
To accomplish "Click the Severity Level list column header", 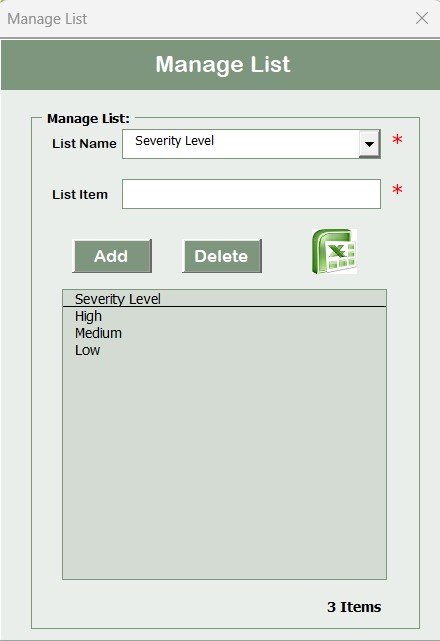I will point(224,298).
